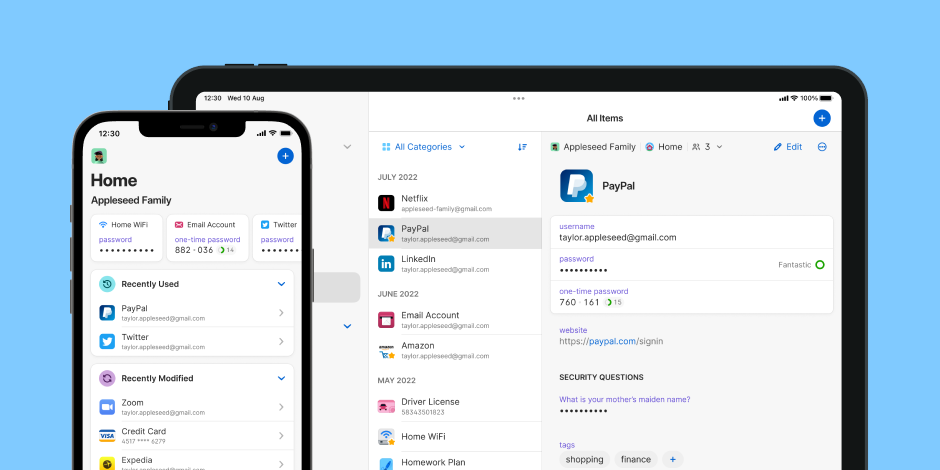Click the Netflix icon in item list

pos(386,203)
